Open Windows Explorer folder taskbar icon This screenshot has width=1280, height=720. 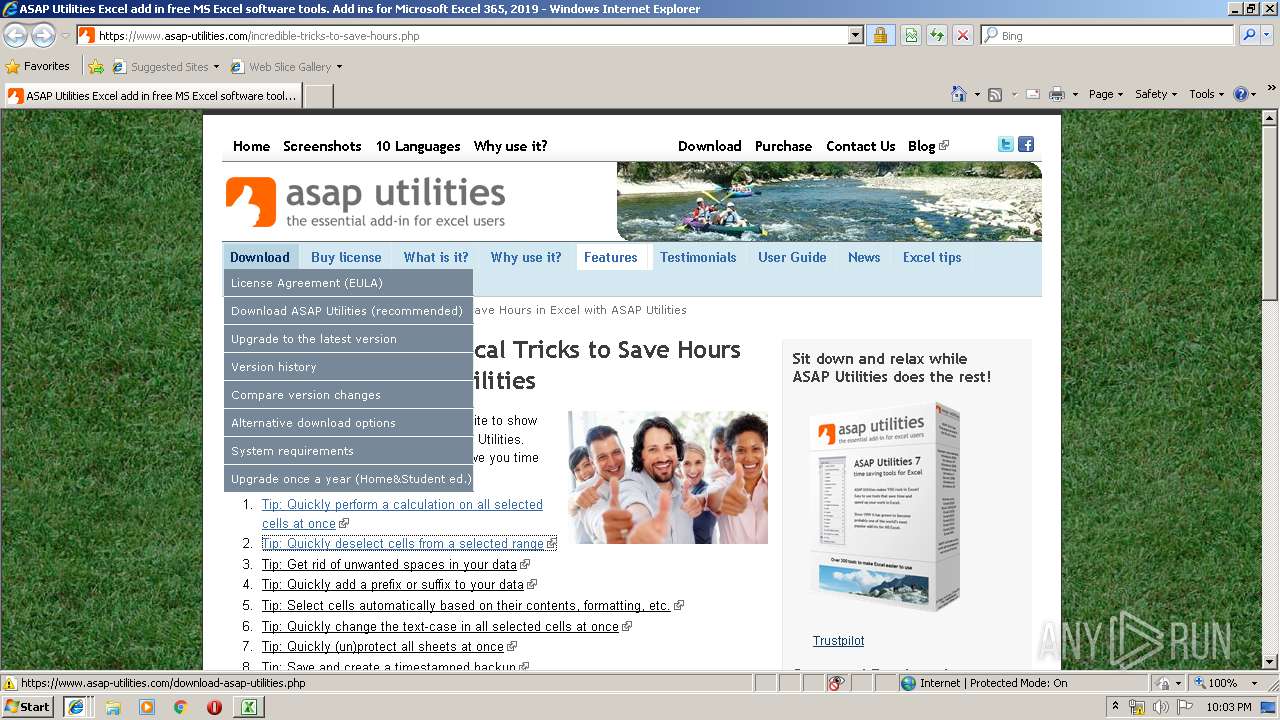112,706
